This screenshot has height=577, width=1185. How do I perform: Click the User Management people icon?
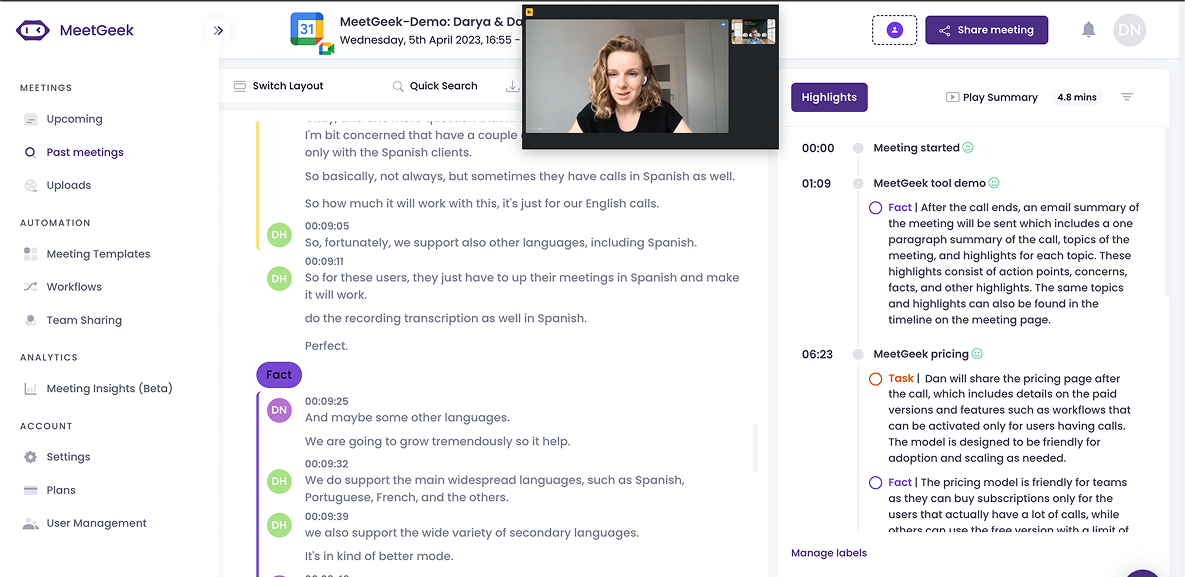[x=30, y=523]
